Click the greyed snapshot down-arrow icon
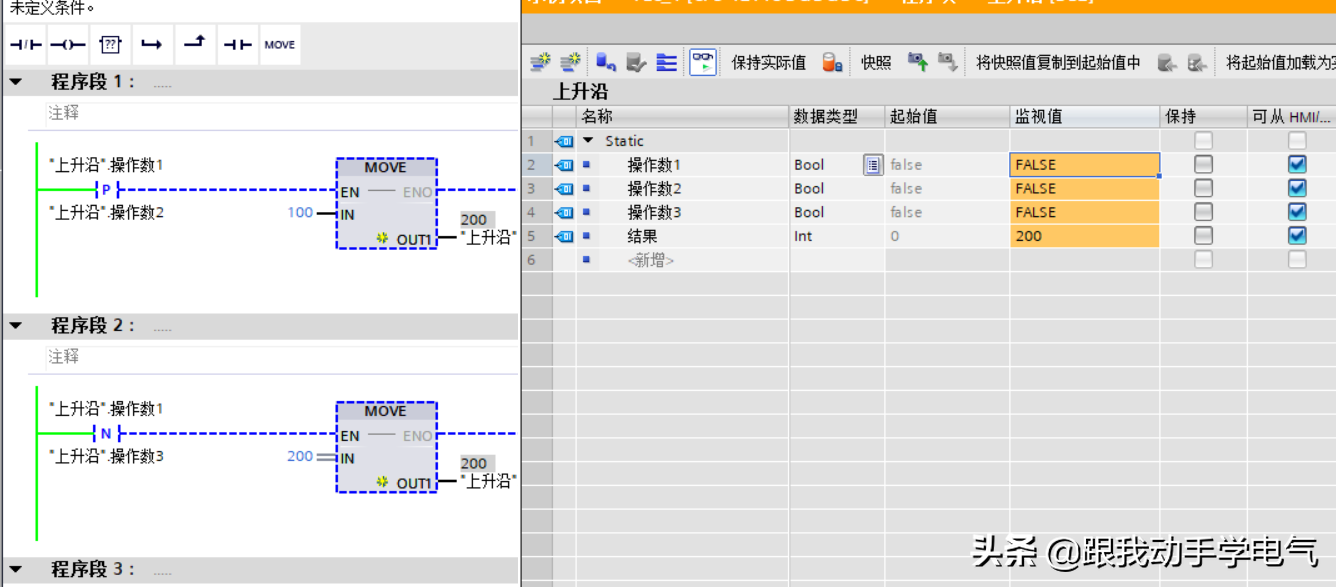The width and height of the screenshot is (1336, 587). point(947,62)
